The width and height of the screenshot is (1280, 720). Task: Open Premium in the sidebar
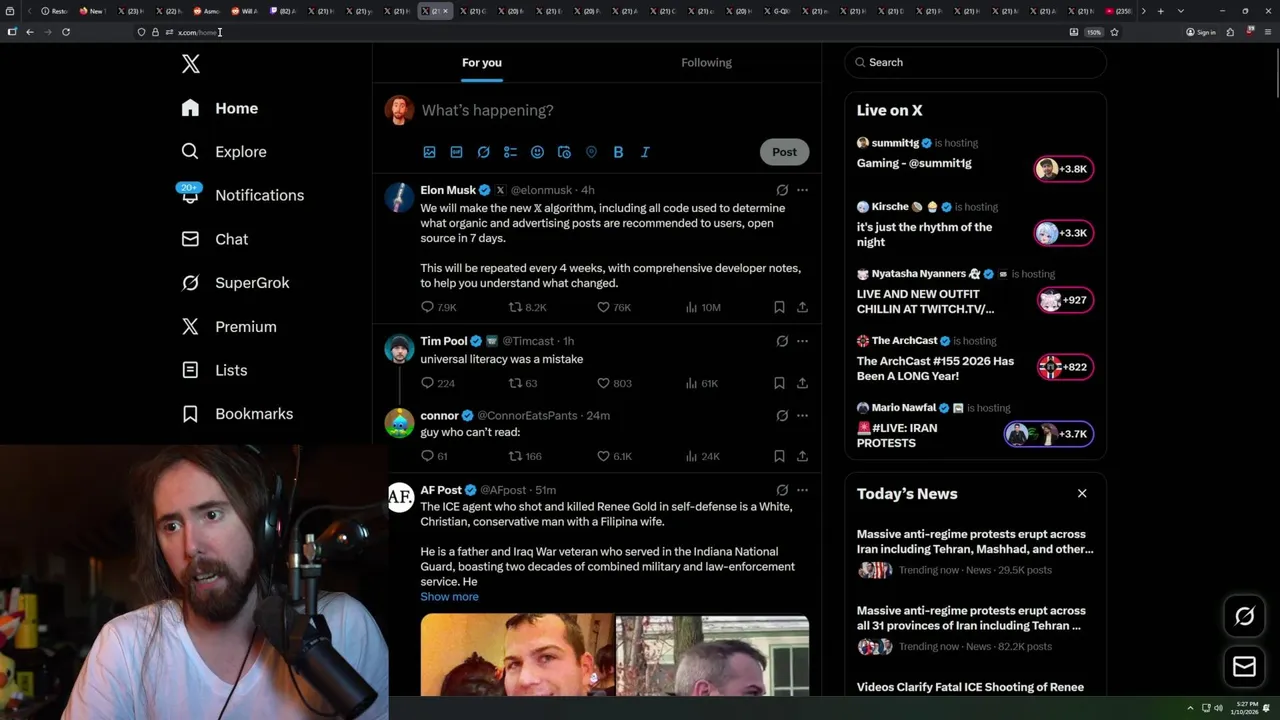tap(228, 327)
